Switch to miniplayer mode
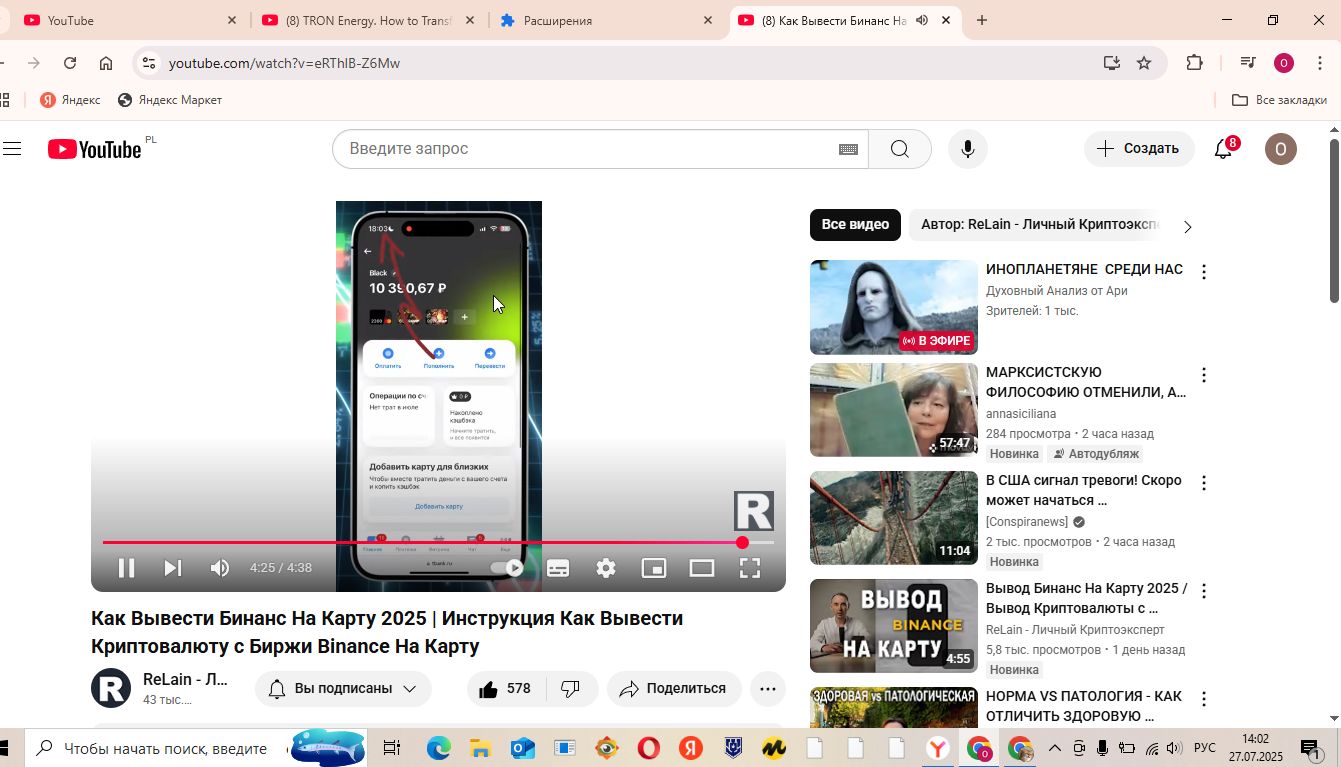The height and width of the screenshot is (767, 1341). coord(654,568)
